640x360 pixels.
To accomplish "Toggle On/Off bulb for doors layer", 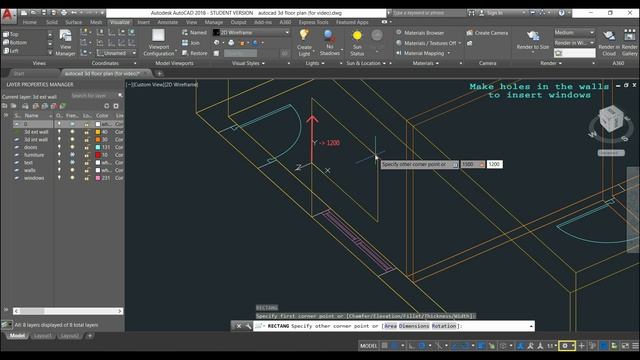I will [59, 147].
